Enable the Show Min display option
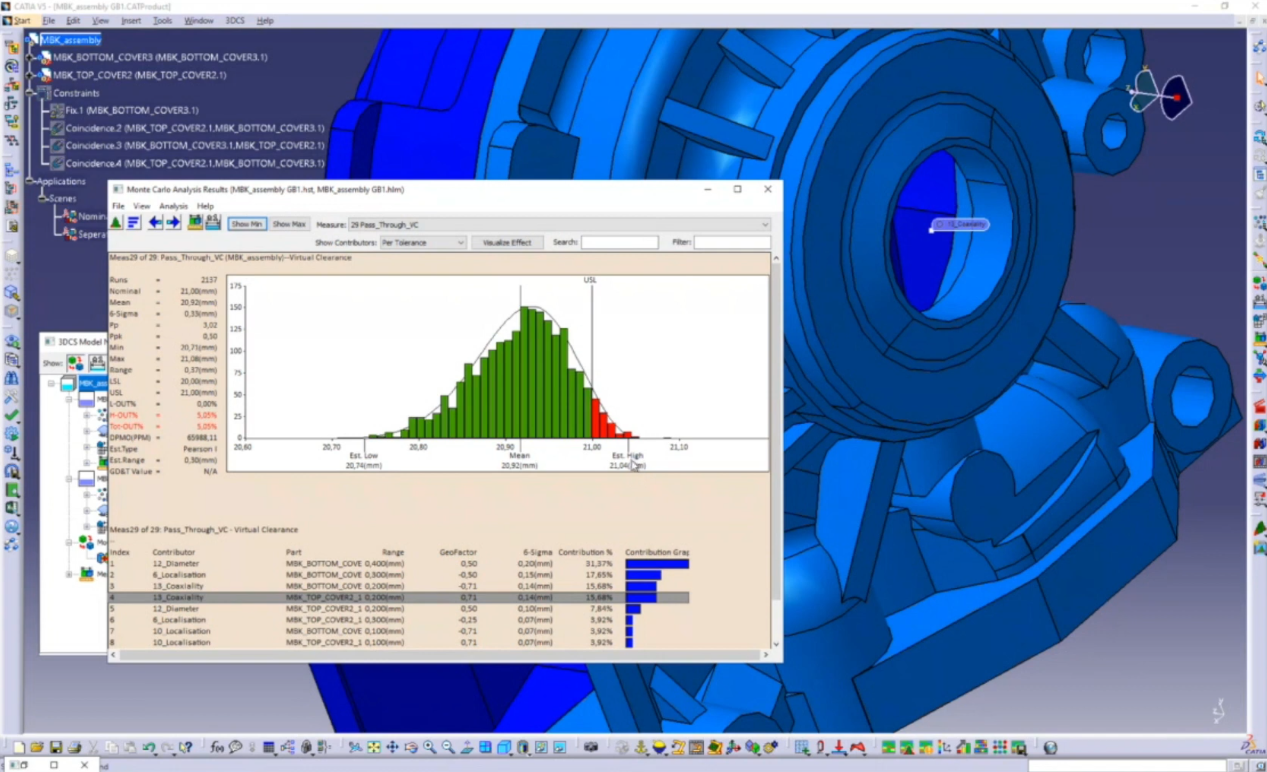The height and width of the screenshot is (772, 1267). (247, 223)
